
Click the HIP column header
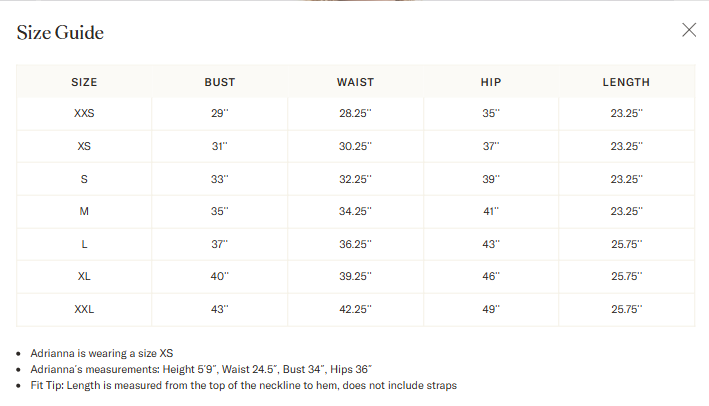(x=491, y=82)
